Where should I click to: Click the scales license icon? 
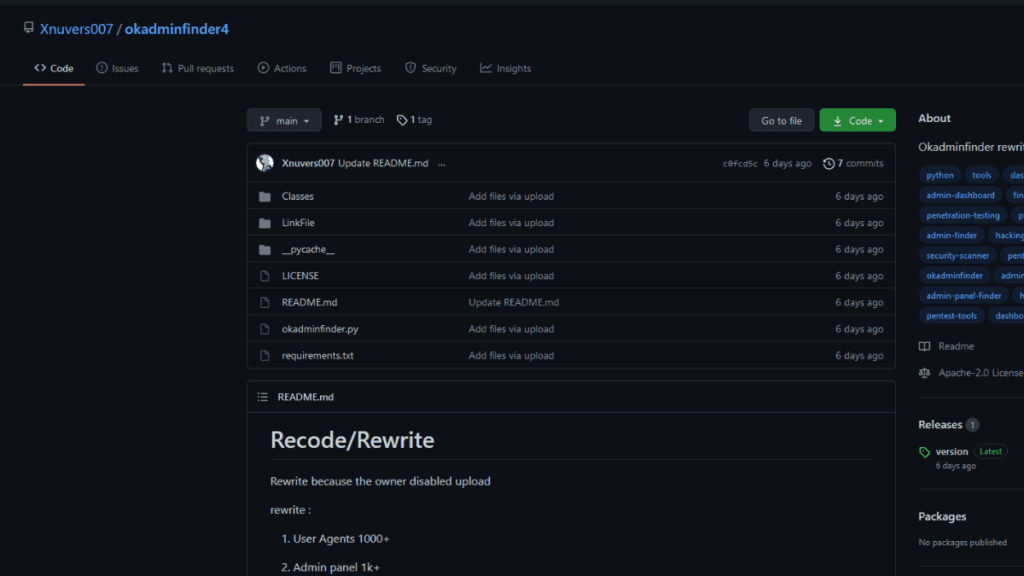pos(924,373)
